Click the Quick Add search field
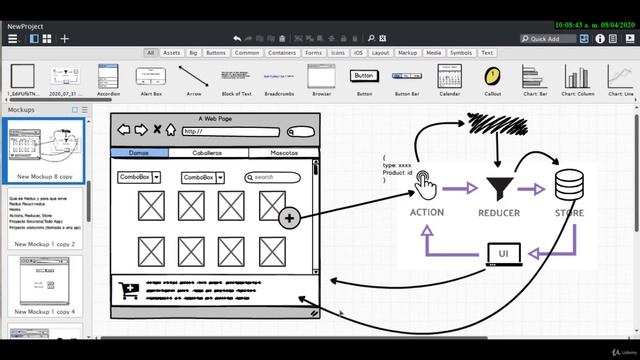 (x=548, y=39)
